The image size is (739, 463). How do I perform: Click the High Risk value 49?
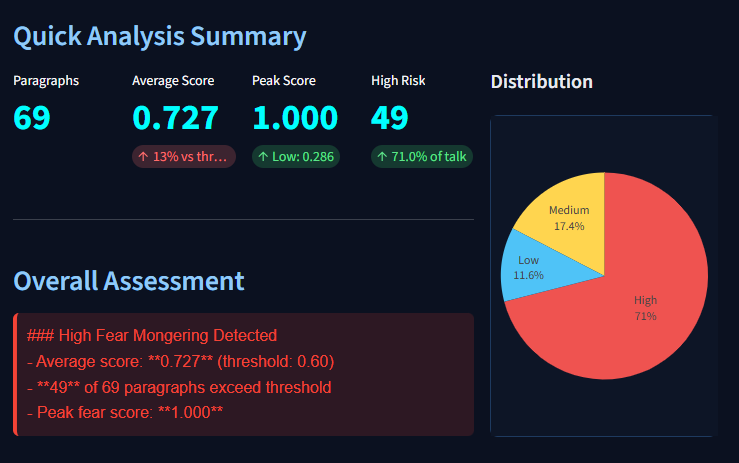click(389, 118)
